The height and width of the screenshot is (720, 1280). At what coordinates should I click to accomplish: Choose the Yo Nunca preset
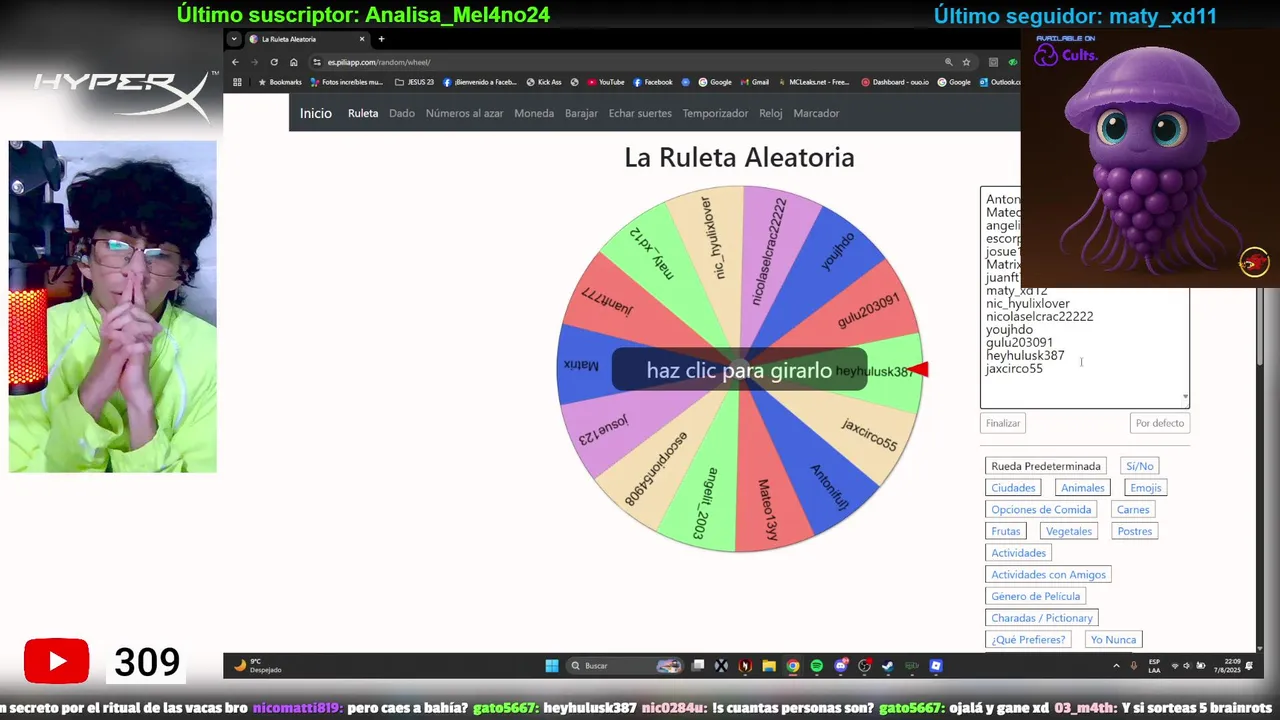pyautogui.click(x=1113, y=640)
